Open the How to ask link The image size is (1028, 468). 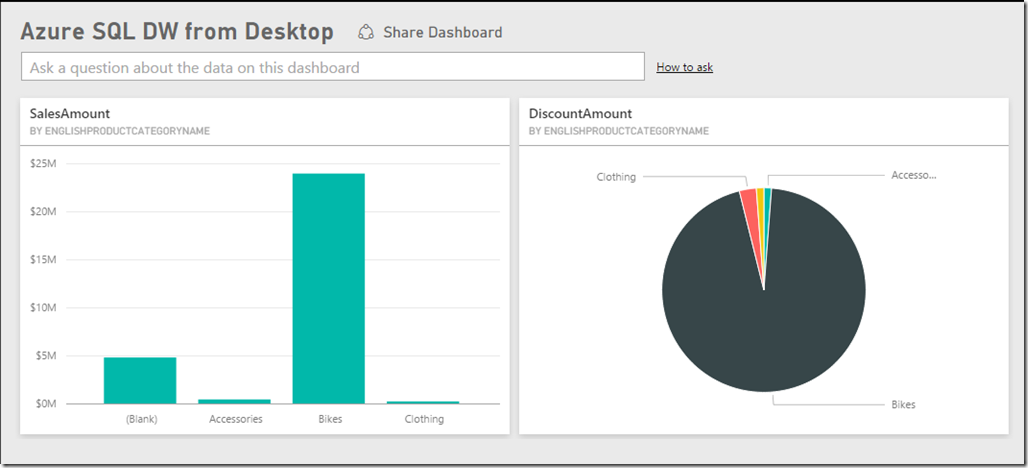pos(684,67)
